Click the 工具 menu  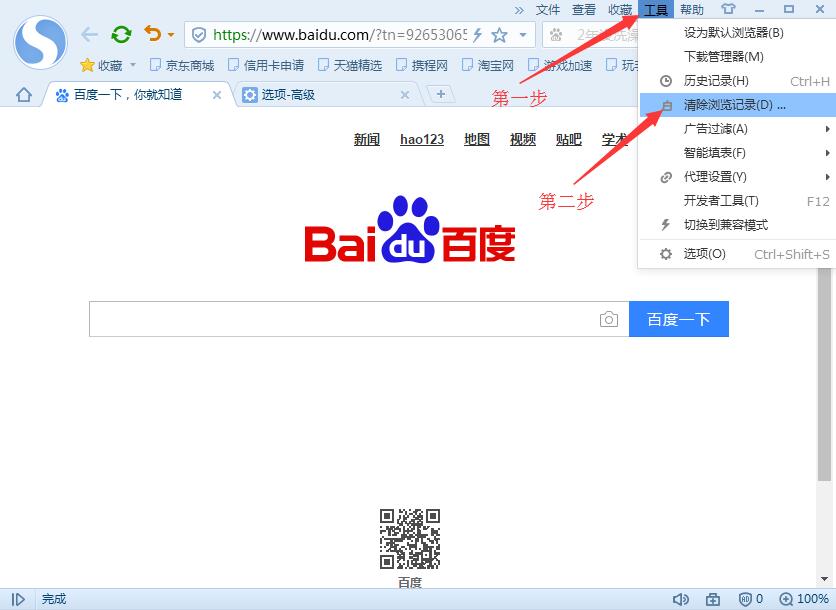pos(656,10)
